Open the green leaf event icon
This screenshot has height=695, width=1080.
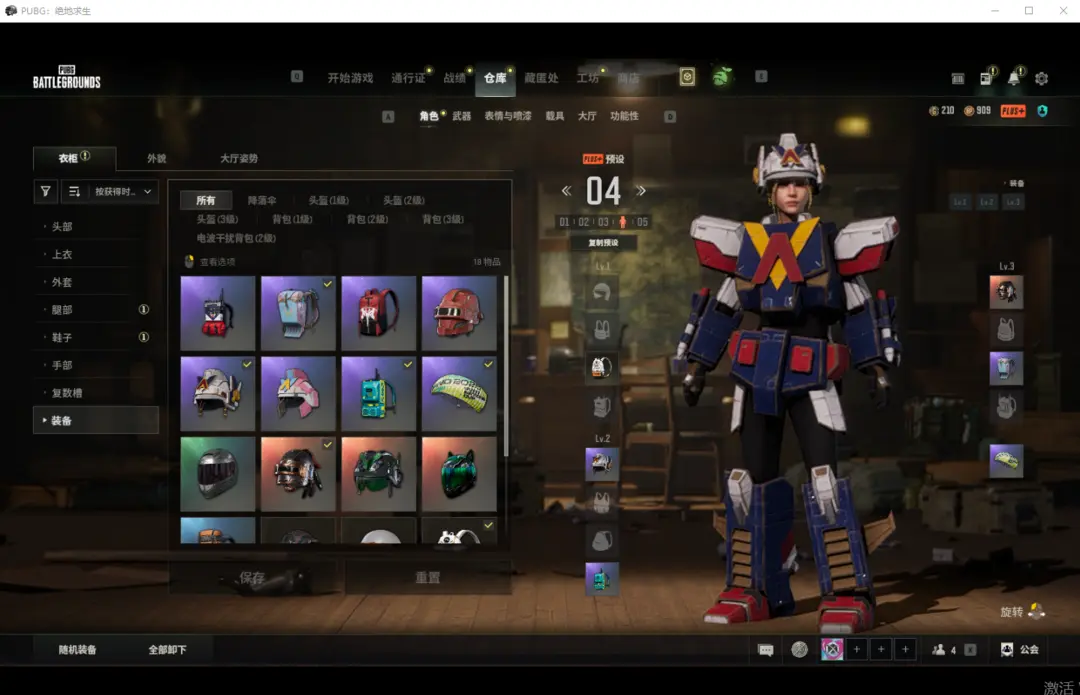tap(721, 76)
